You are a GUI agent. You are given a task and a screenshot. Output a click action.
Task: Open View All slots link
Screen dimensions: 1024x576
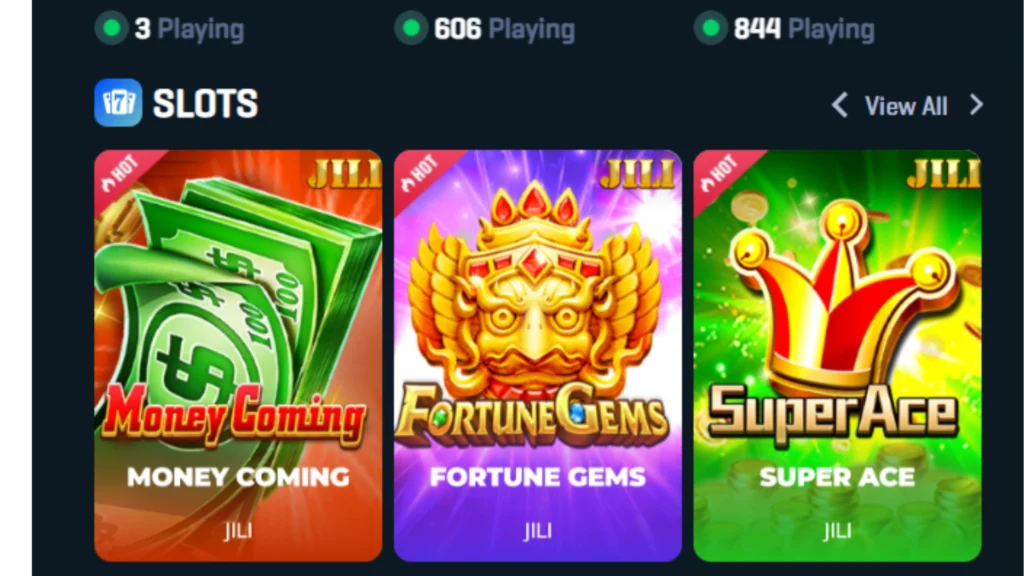[906, 106]
